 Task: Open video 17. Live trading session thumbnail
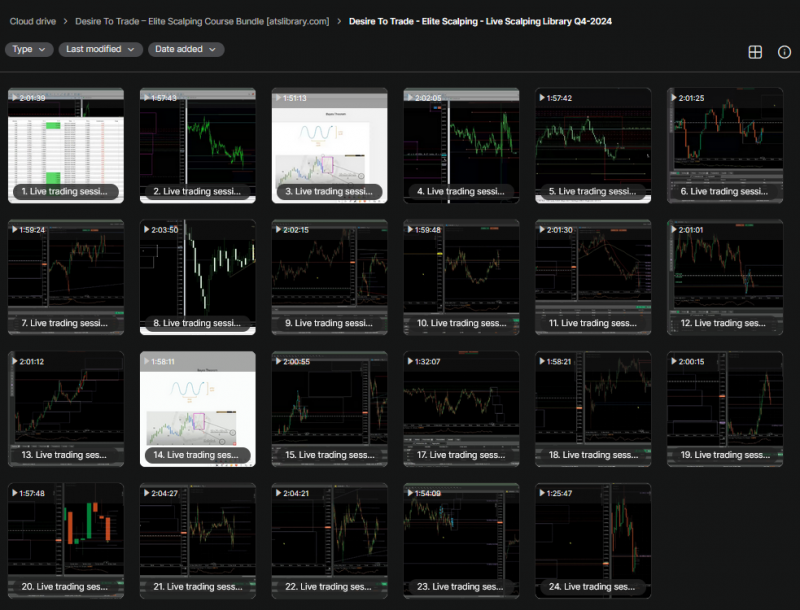click(461, 409)
